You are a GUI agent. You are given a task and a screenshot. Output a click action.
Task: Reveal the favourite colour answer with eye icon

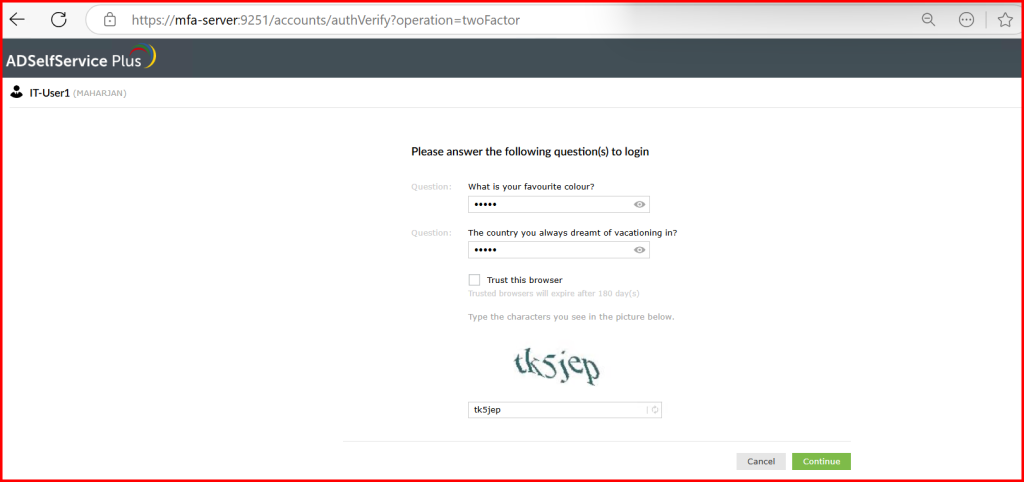pos(639,204)
